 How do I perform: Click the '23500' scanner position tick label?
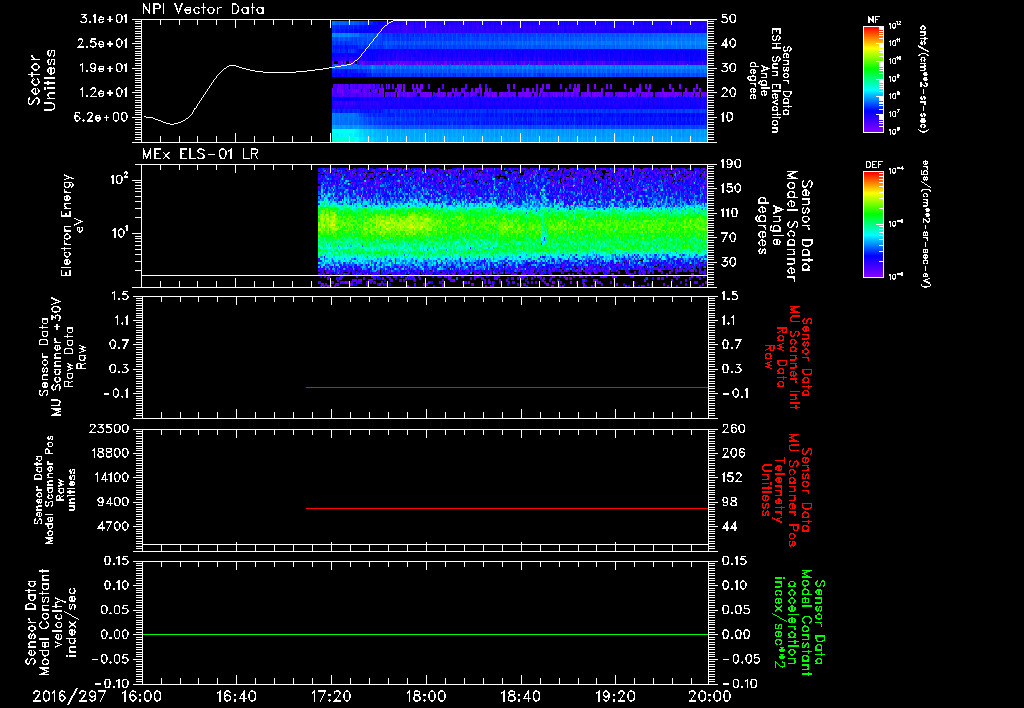(x=109, y=428)
